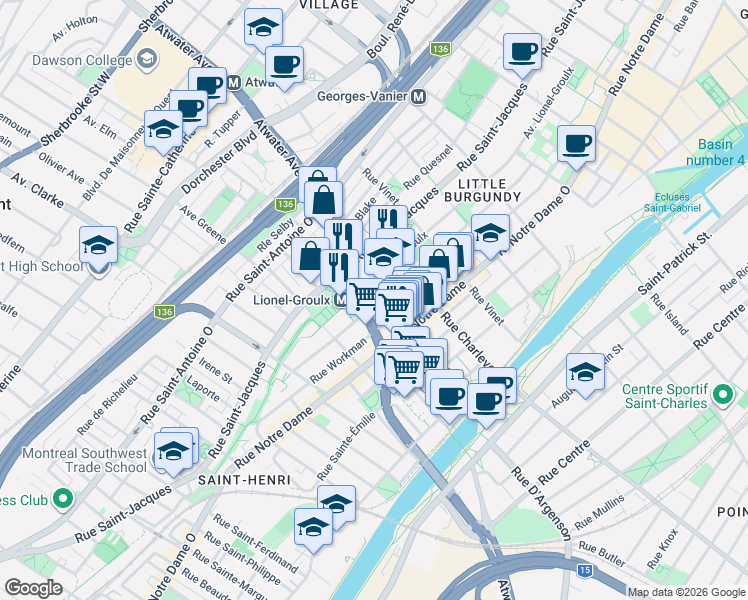Click the Rue Quesnel street label
This screenshot has height=600, width=748.
(427, 167)
